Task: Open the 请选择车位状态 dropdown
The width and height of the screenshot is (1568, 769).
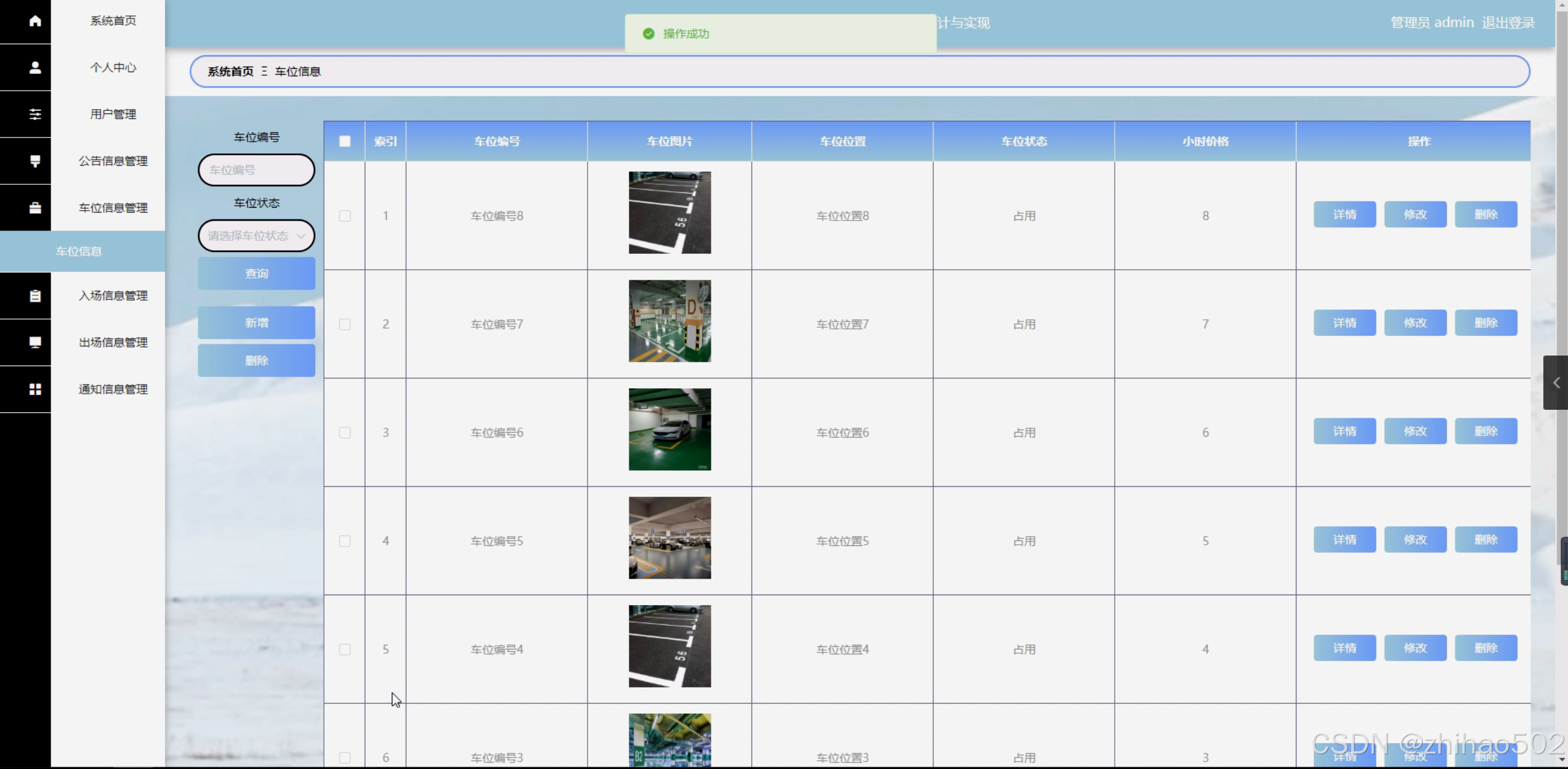Action: [256, 235]
